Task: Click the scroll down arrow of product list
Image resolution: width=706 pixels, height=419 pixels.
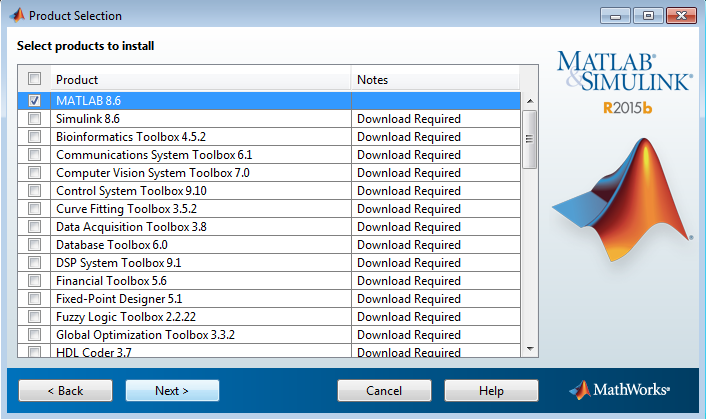Action: 530,349
